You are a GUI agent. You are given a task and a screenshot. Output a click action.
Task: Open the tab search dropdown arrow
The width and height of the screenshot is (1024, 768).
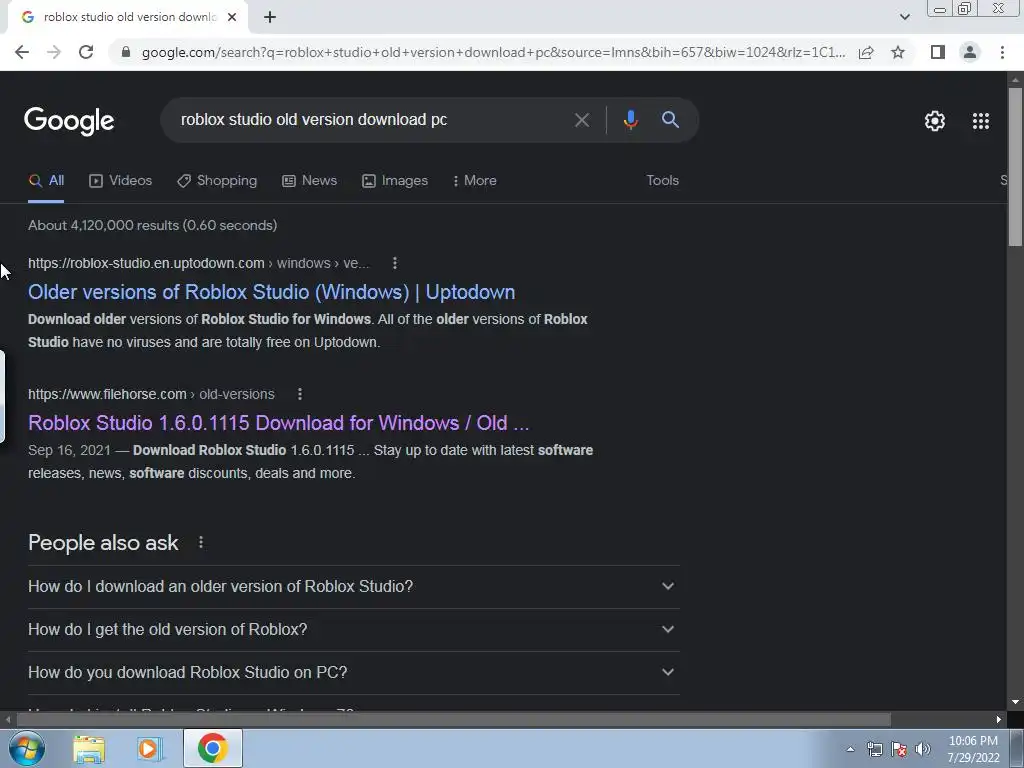pyautogui.click(x=904, y=17)
